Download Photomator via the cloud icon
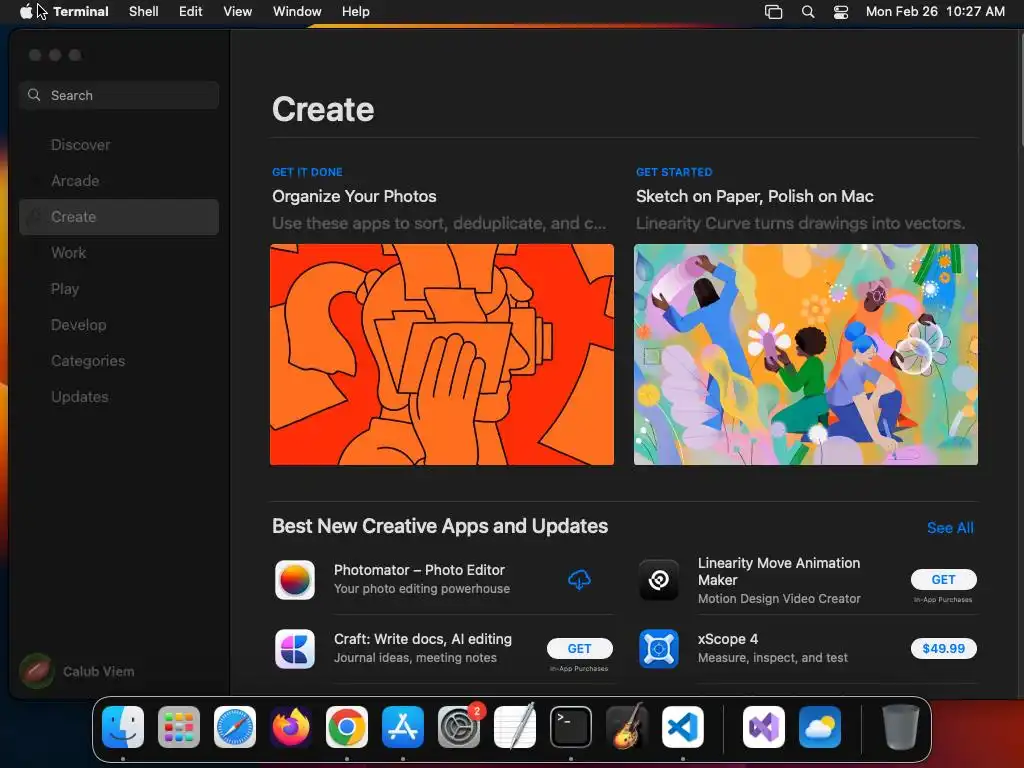This screenshot has height=768, width=1024. pos(579,579)
